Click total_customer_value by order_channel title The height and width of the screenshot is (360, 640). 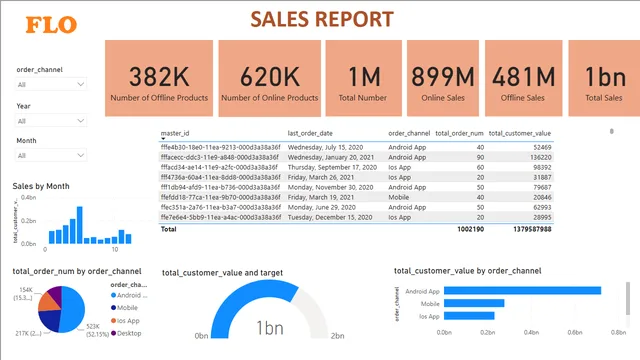tap(467, 271)
